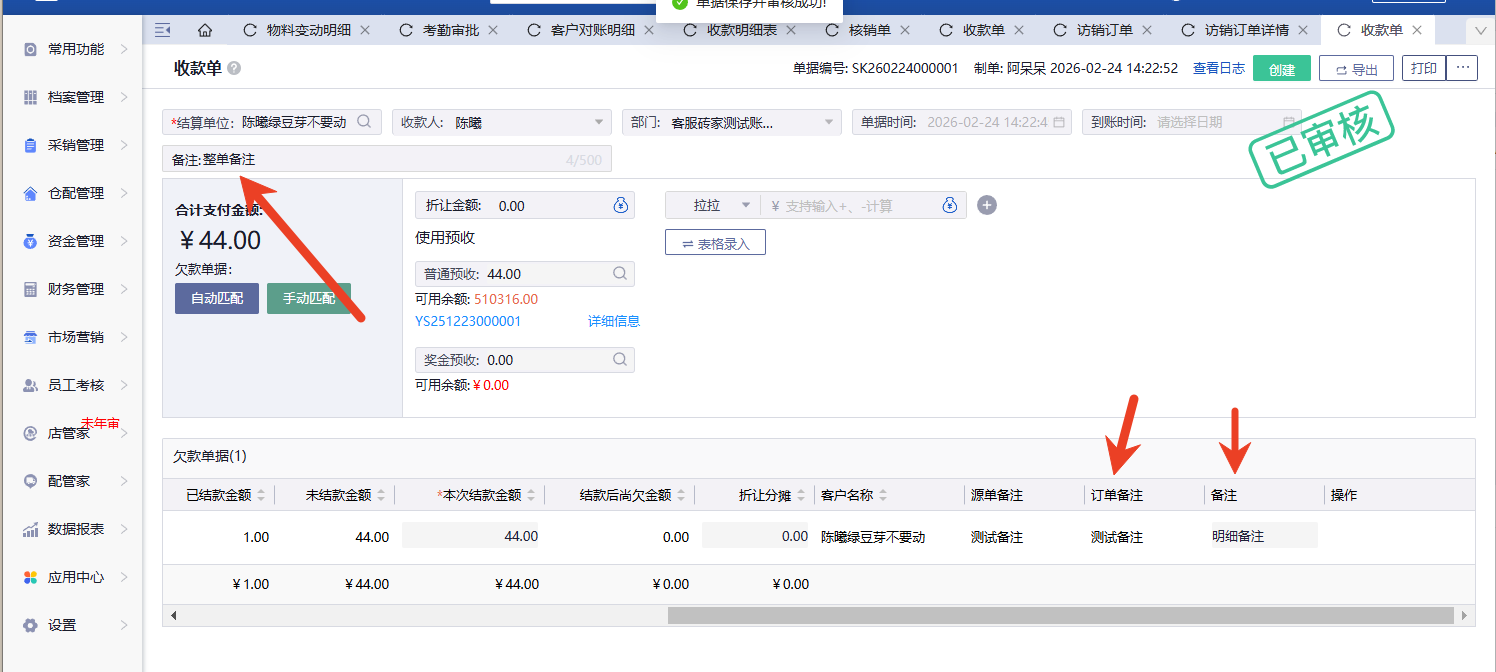Click the help question icon next to 收款单

[234, 69]
